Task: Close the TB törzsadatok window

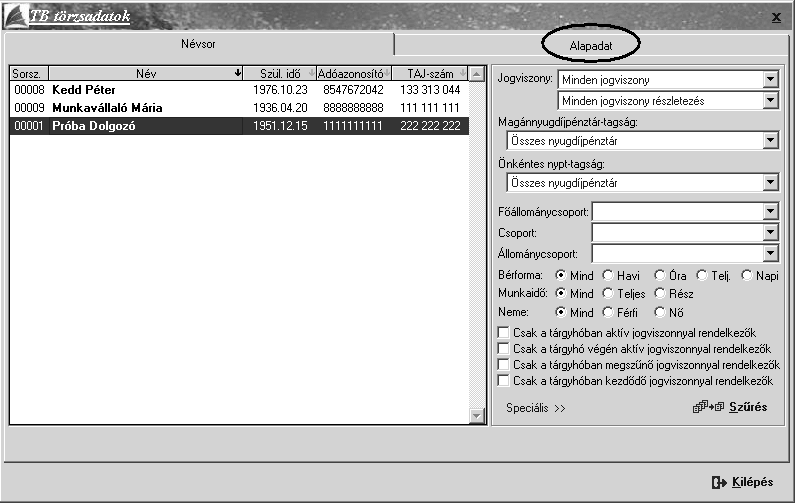Action: tap(776, 18)
